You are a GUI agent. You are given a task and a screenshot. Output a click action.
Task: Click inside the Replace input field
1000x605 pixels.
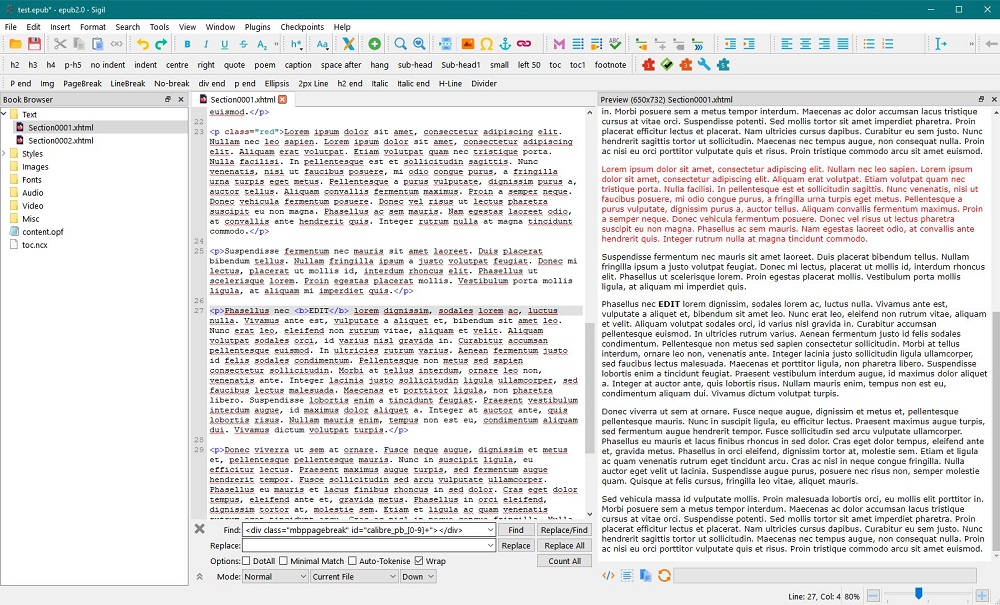pos(363,546)
